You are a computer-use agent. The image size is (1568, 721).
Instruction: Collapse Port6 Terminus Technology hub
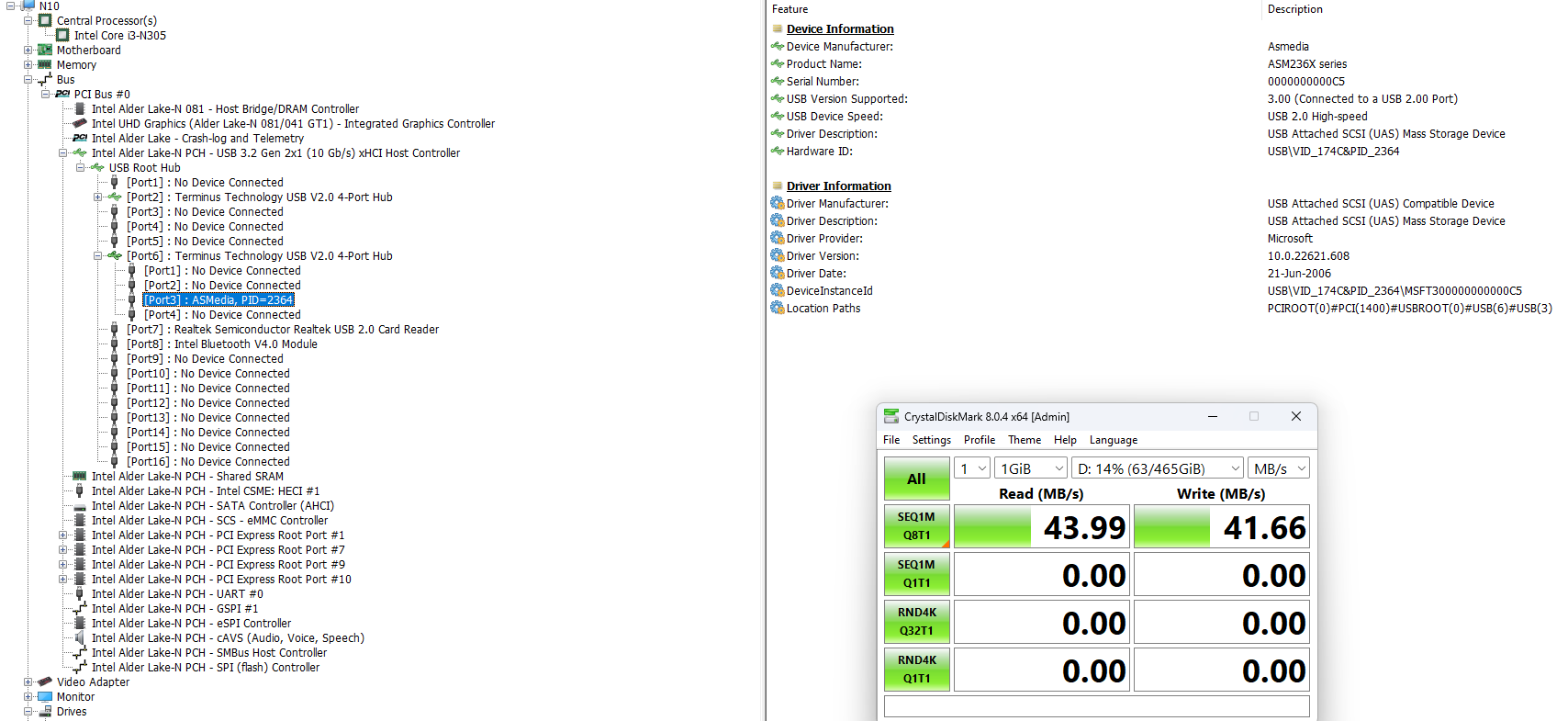(97, 255)
